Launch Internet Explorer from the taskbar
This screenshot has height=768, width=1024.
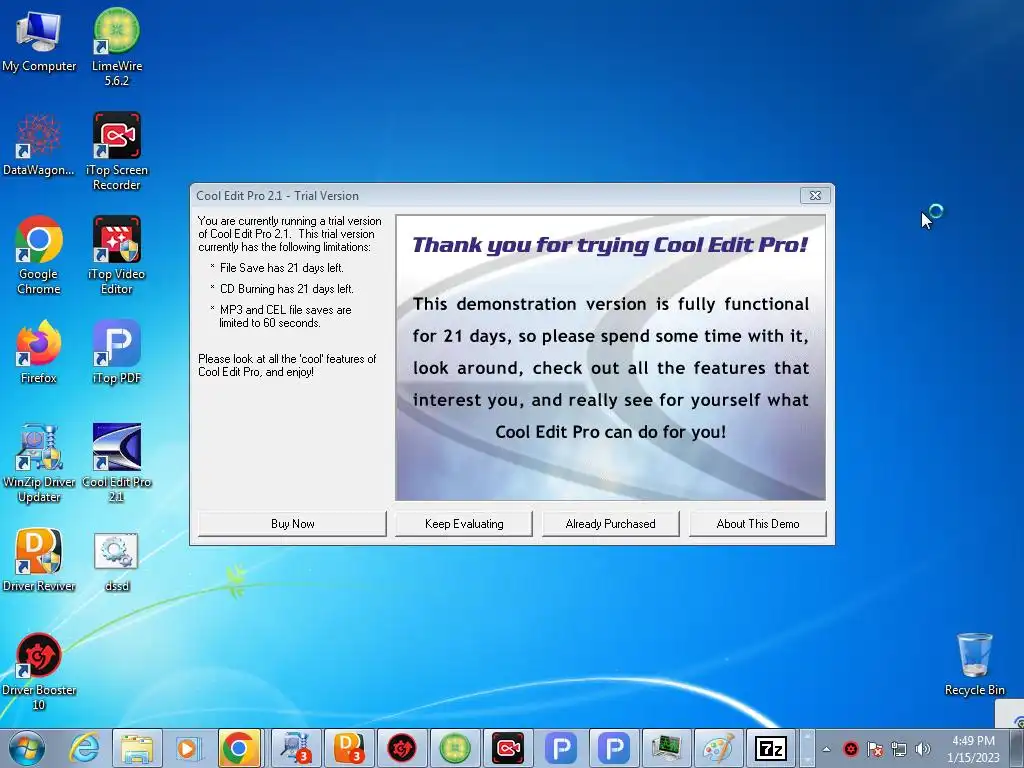coord(85,748)
